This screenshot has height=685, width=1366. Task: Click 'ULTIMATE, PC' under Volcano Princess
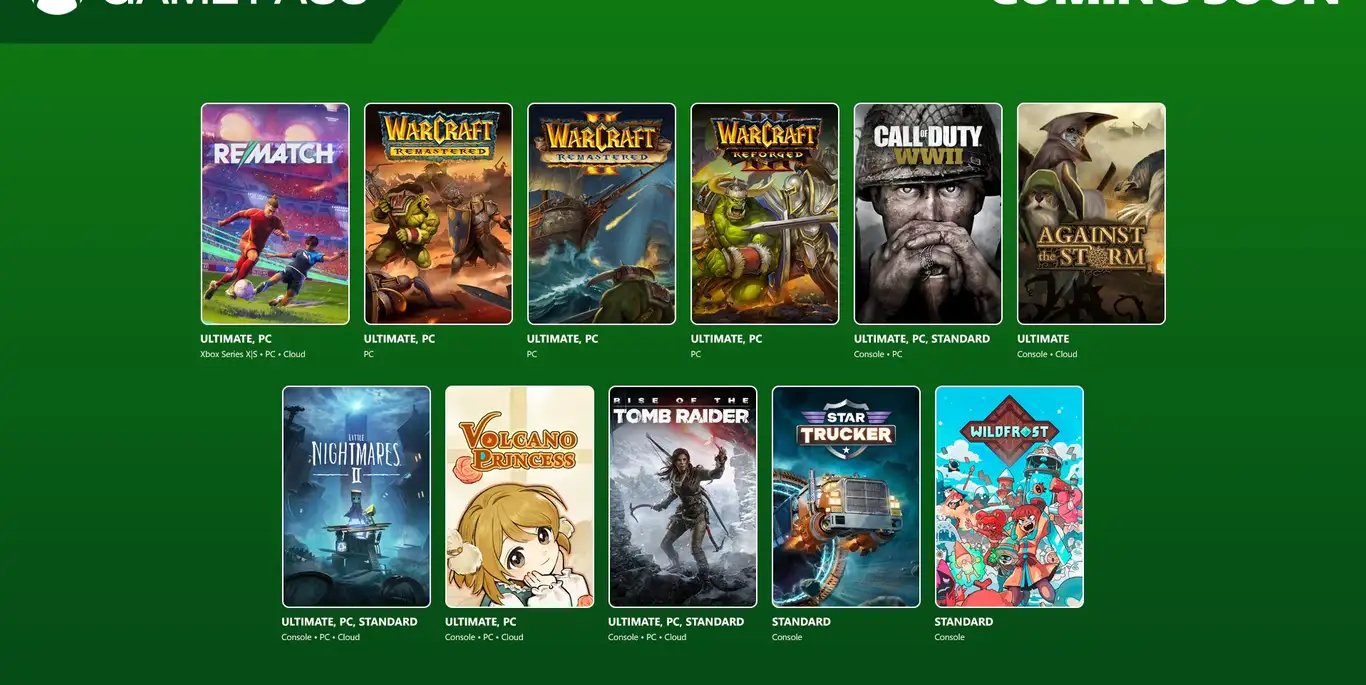coord(481,622)
